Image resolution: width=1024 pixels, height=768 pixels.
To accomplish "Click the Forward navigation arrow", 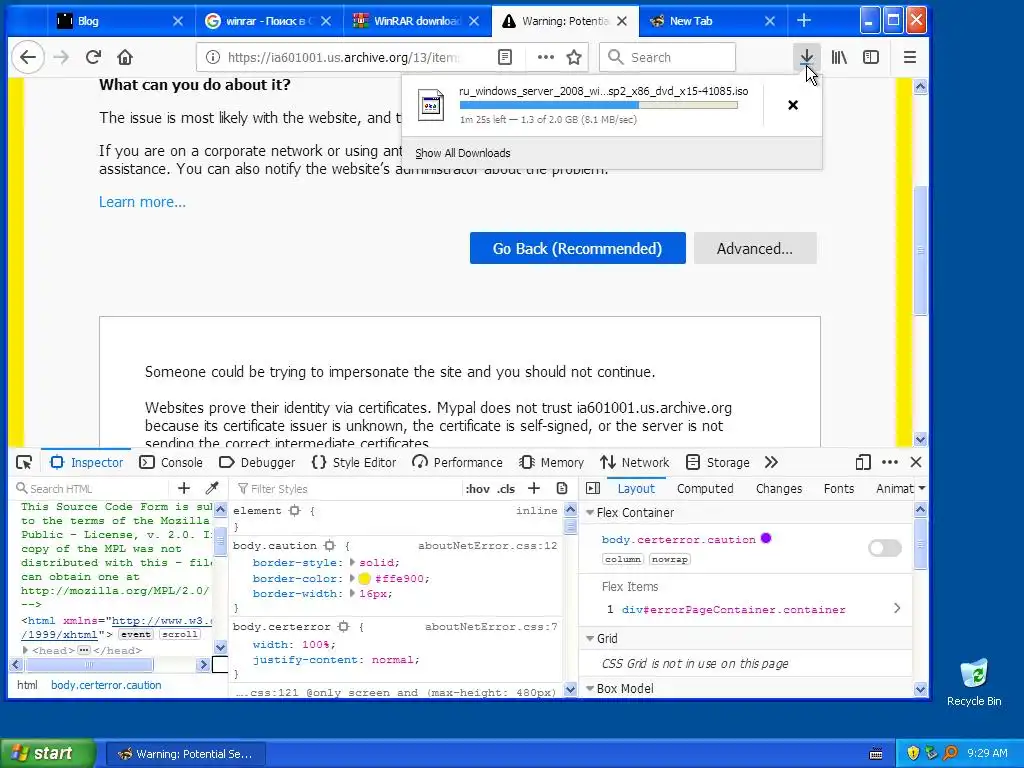I will coord(61,57).
